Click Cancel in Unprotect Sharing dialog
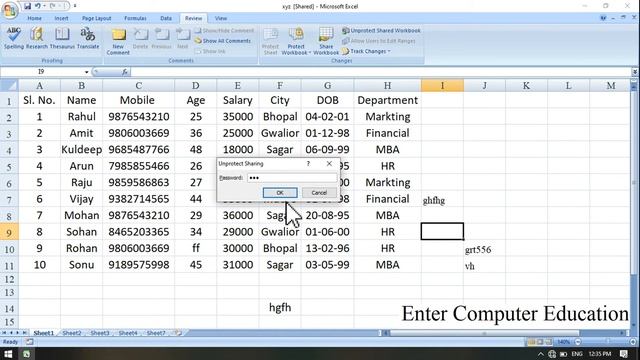640x360 pixels. point(319,193)
